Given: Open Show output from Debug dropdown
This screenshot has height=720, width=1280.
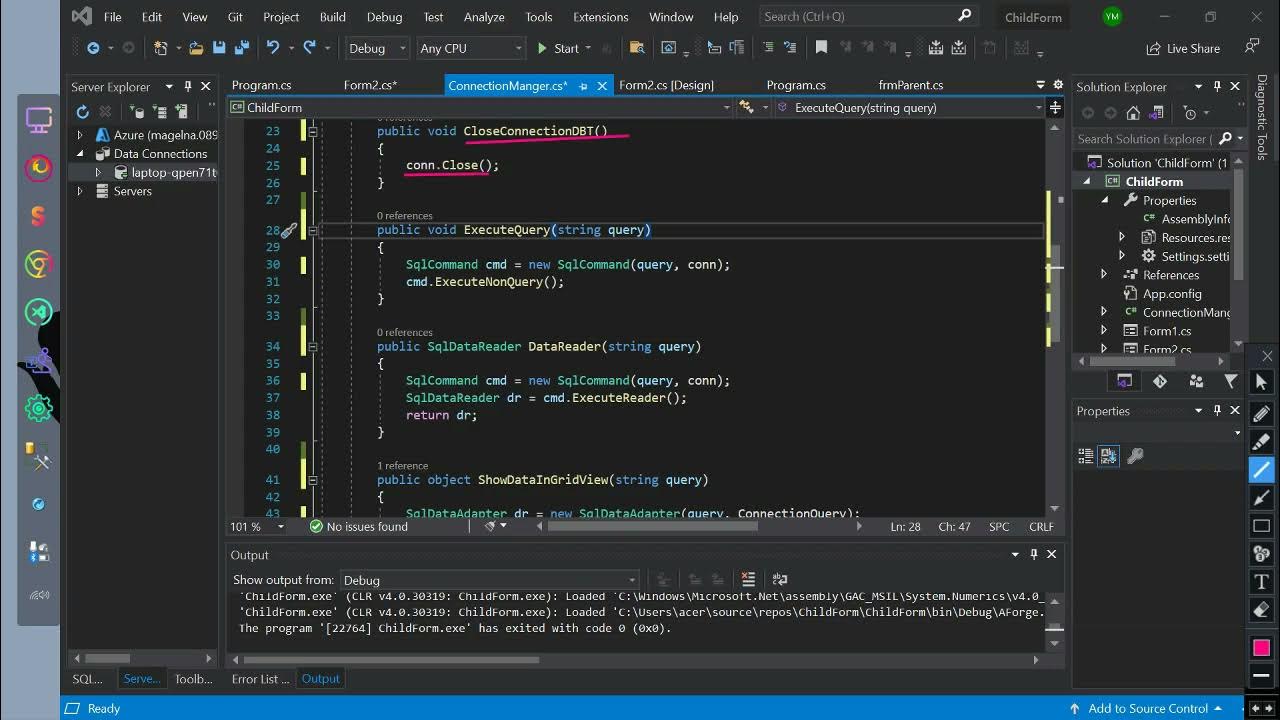Looking at the screenshot, I should pos(489,580).
